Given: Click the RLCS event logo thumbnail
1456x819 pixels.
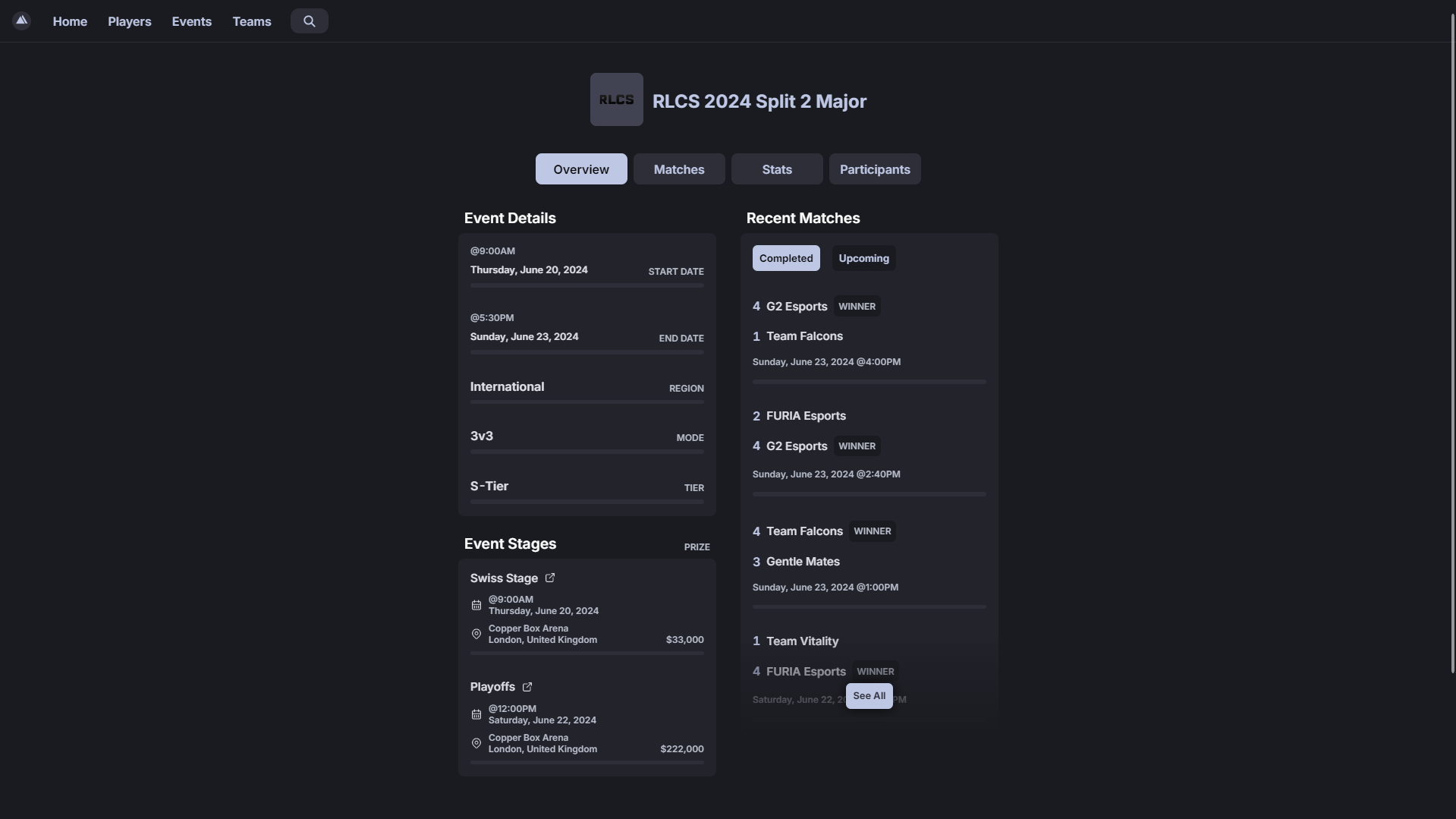Looking at the screenshot, I should (616, 99).
